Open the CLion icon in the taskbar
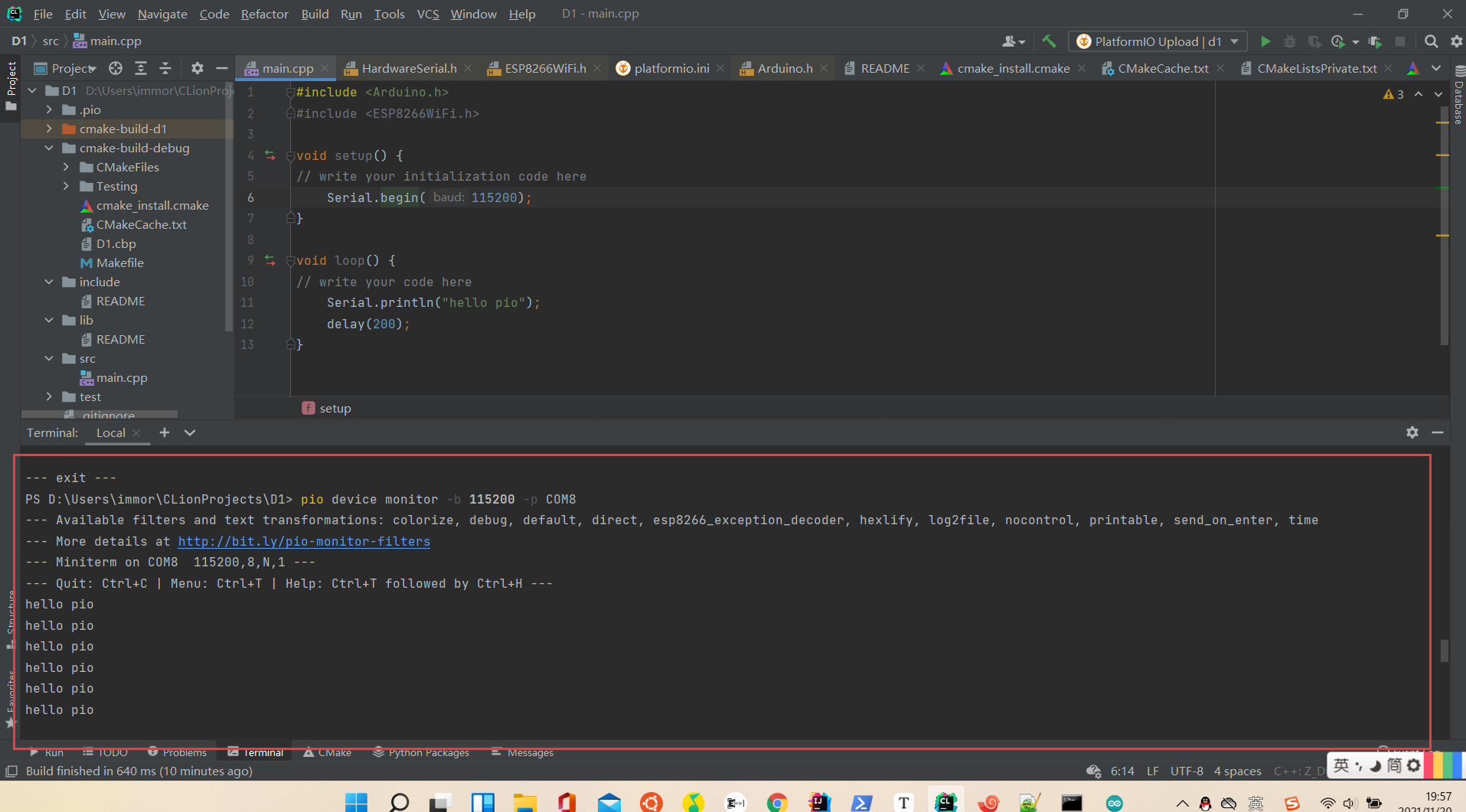Screen dimensions: 1466x812 tap(945, 802)
